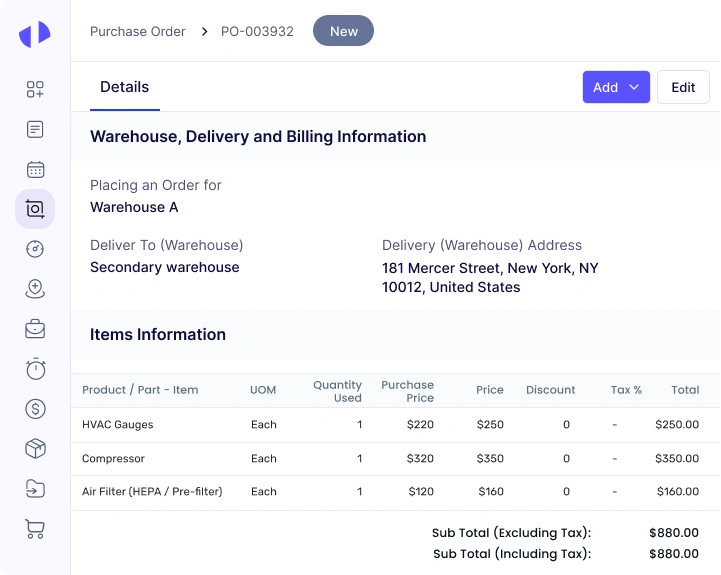Click the purple app logo in sidebar
This screenshot has height=575, width=721.
click(34, 34)
